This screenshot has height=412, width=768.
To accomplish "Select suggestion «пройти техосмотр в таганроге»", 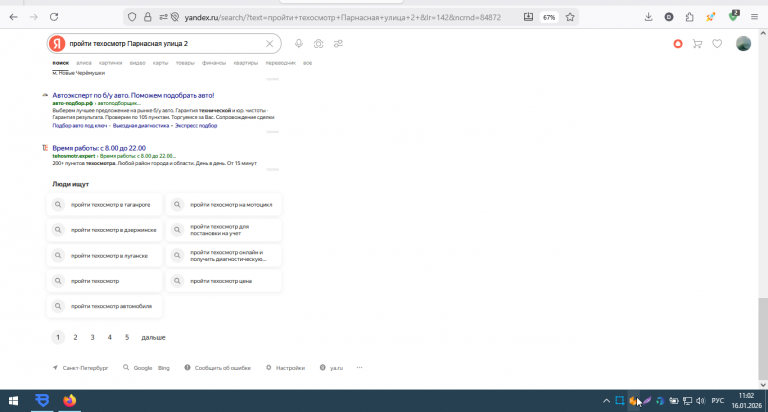I will click(104, 205).
